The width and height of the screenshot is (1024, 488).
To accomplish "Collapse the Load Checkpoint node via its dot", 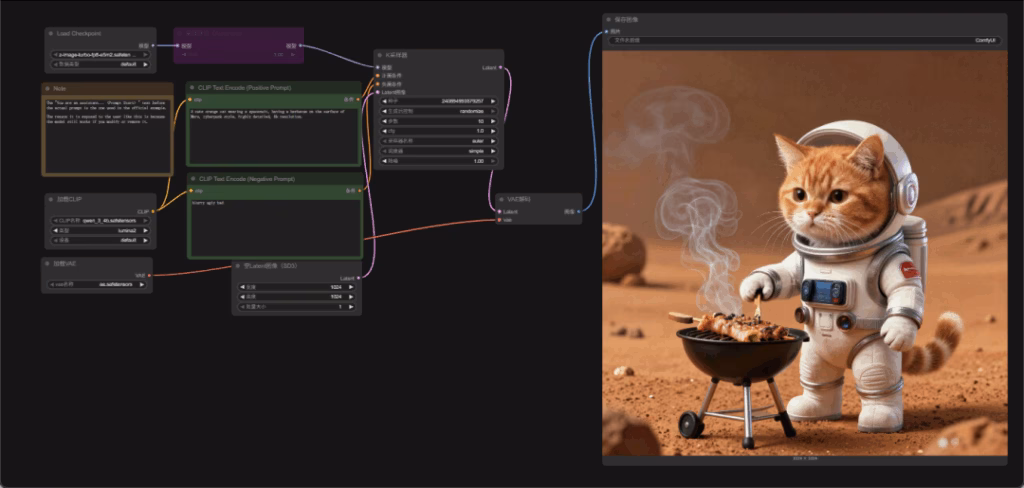I will pyautogui.click(x=51, y=33).
